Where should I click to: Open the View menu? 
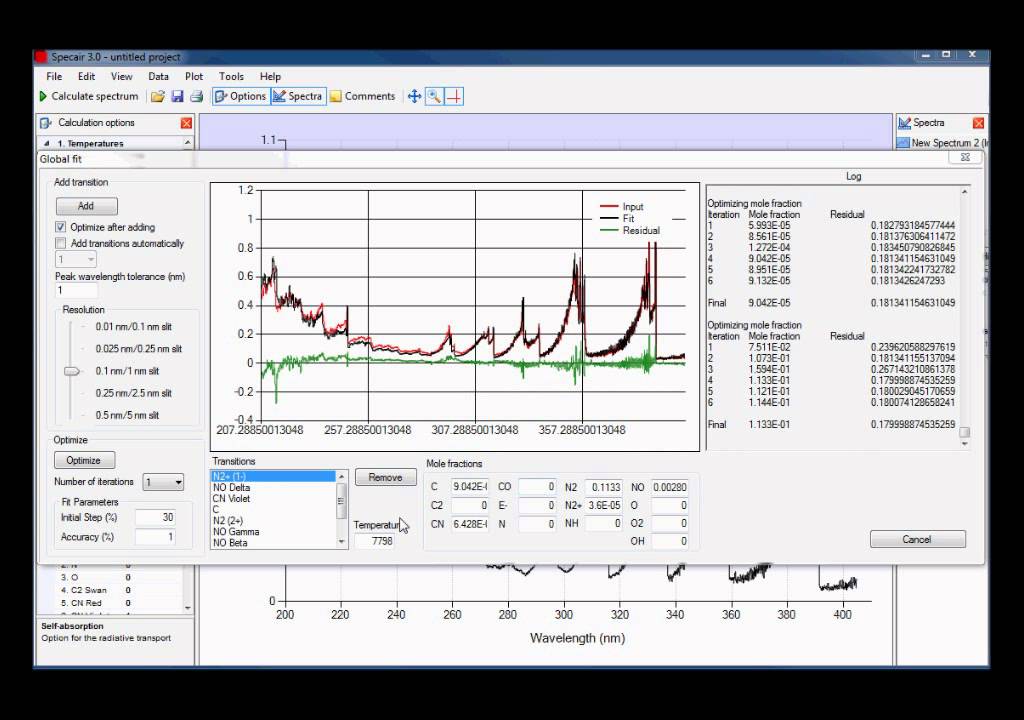[x=121, y=76]
